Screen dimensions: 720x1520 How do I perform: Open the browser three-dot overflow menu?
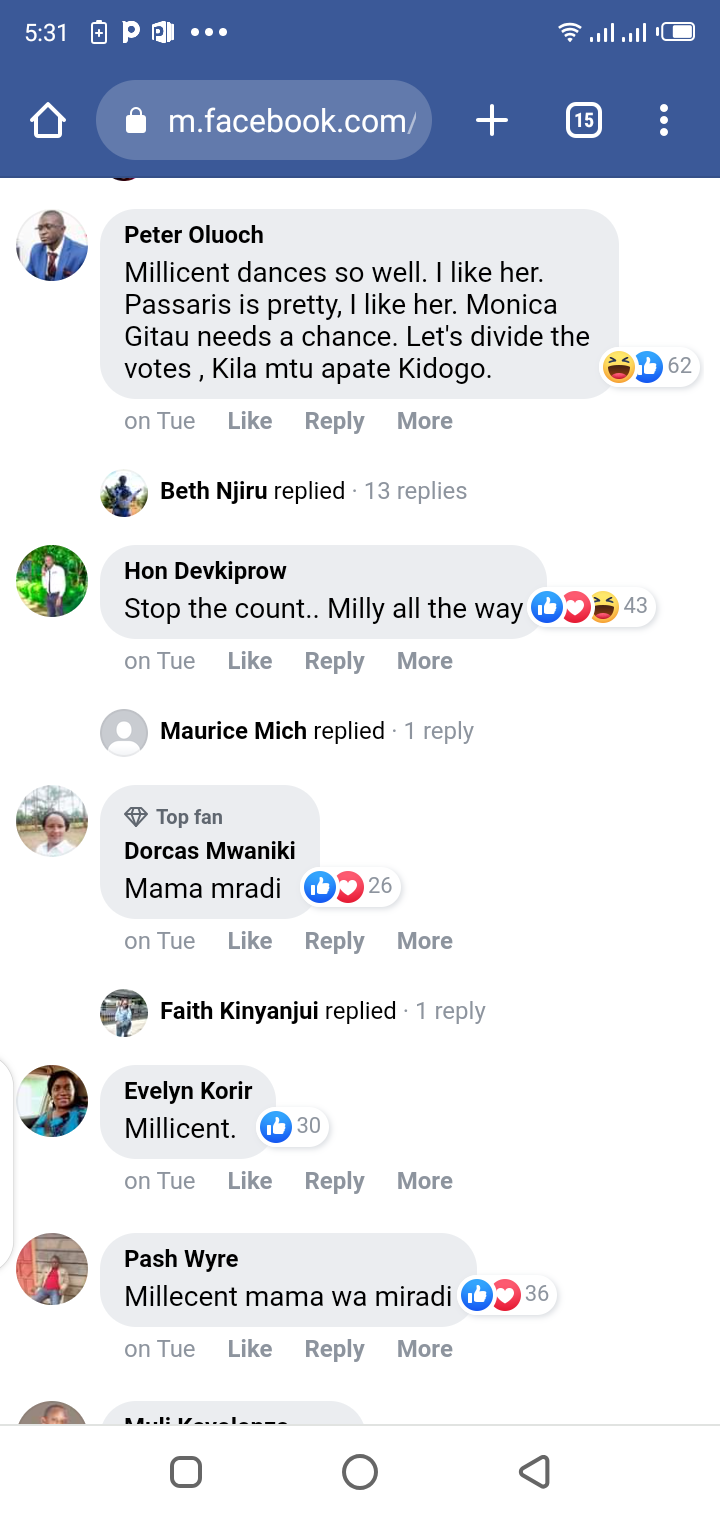664,121
